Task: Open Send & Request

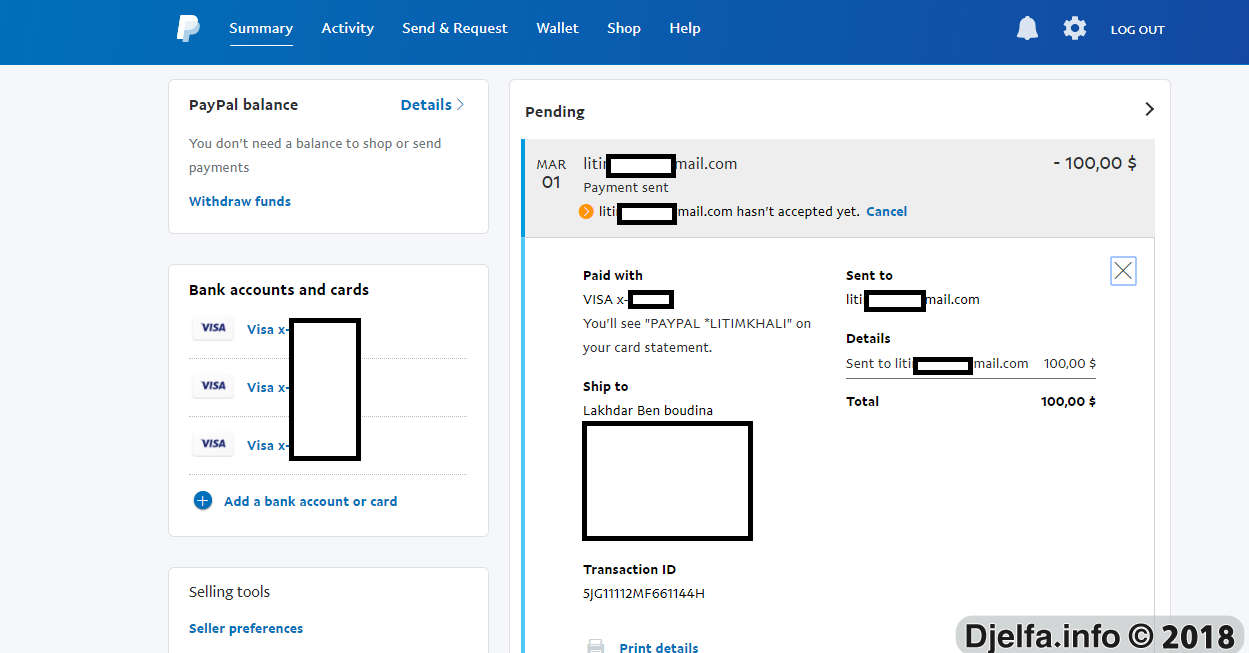Action: pos(455,28)
